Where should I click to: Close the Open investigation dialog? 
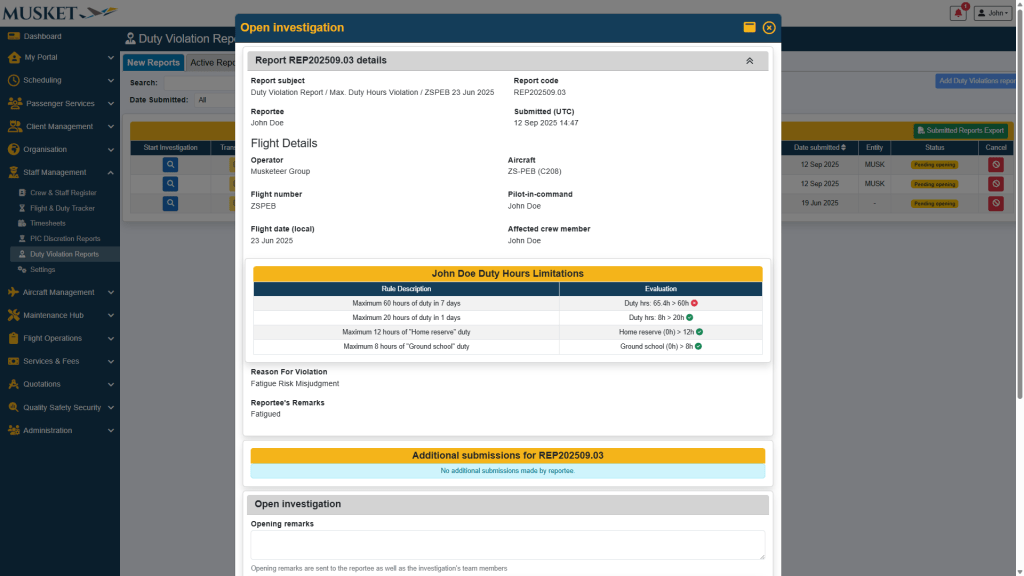(x=769, y=28)
